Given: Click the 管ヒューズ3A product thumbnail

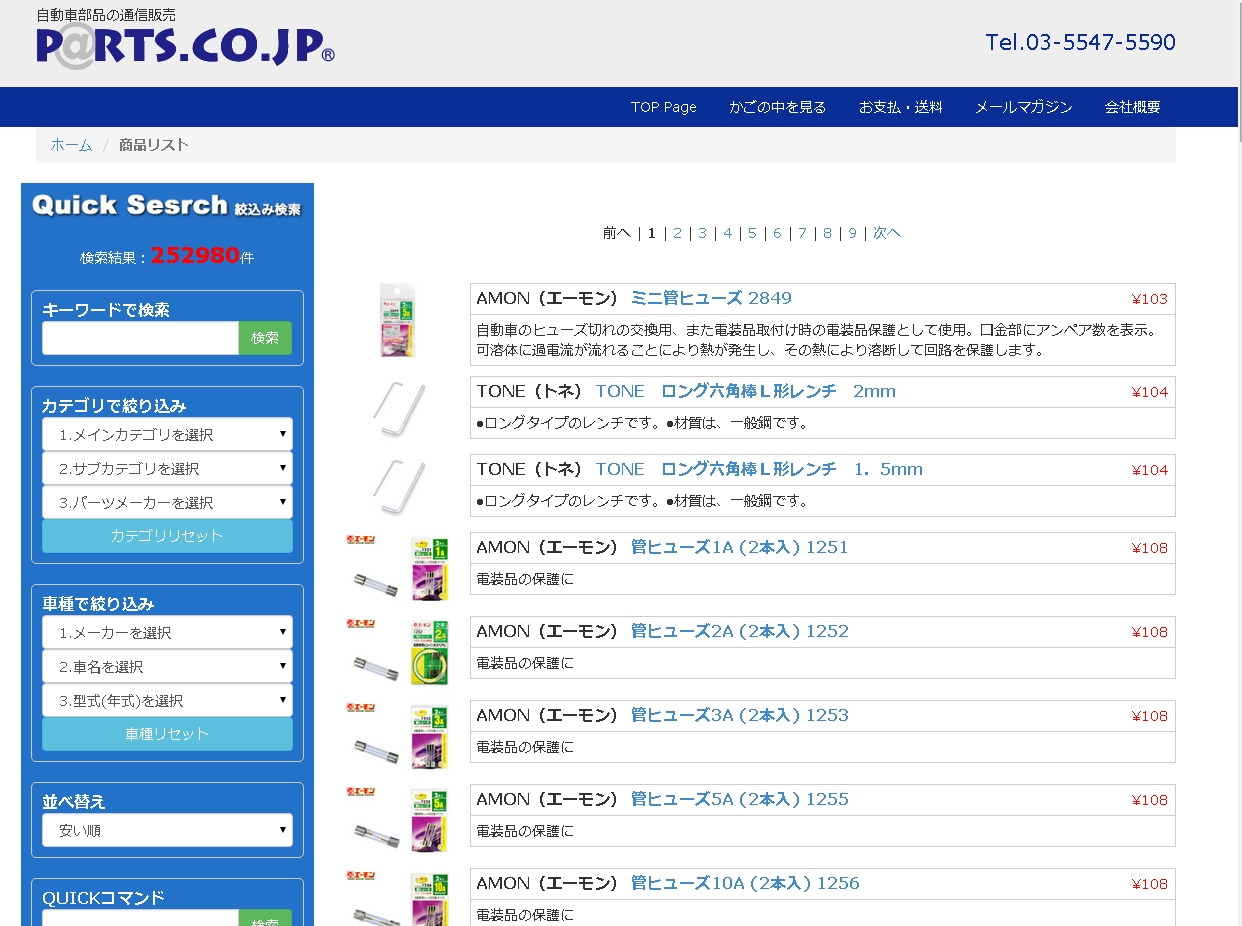Looking at the screenshot, I should click(398, 735).
